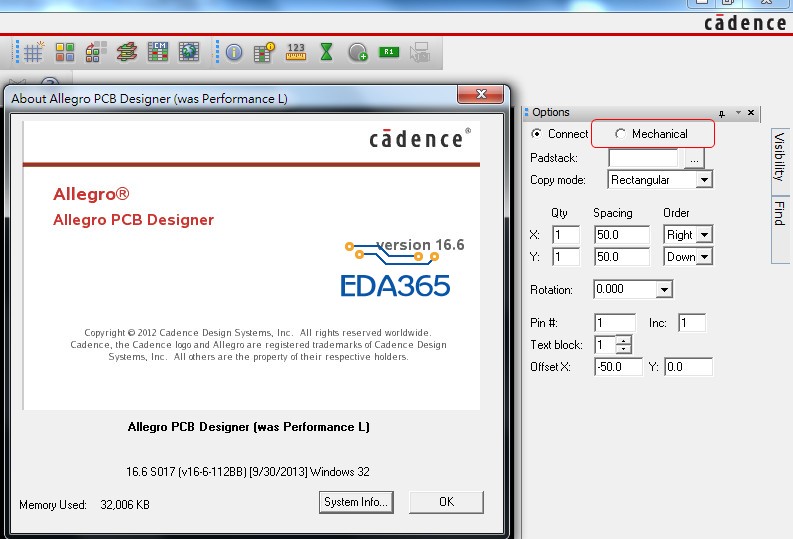Click the Text block value field
Viewport: 793px width, 539px height.
[605, 345]
